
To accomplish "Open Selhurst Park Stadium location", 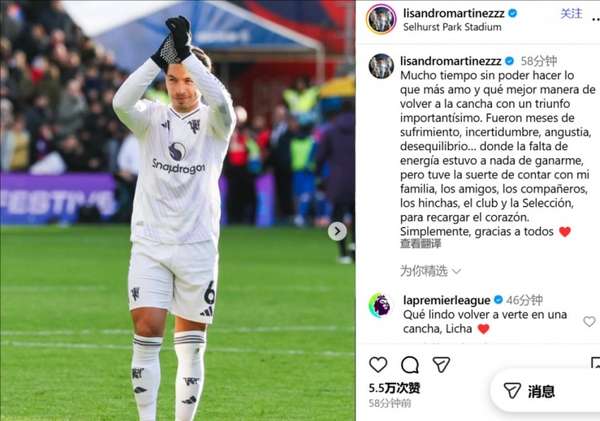I will coord(452,27).
